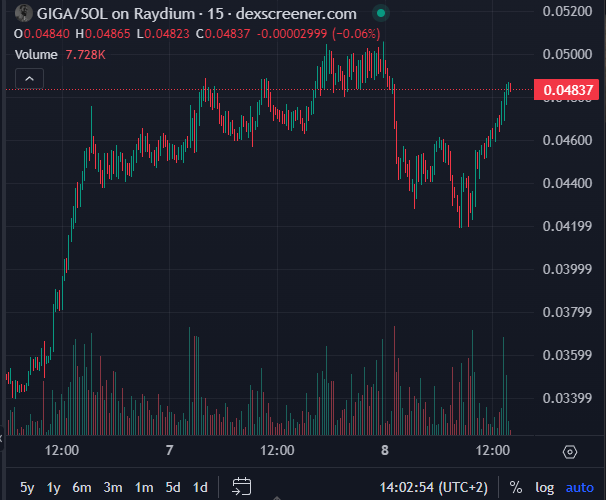Click the open price value 0.04840
606x500 pixels.
coord(46,34)
